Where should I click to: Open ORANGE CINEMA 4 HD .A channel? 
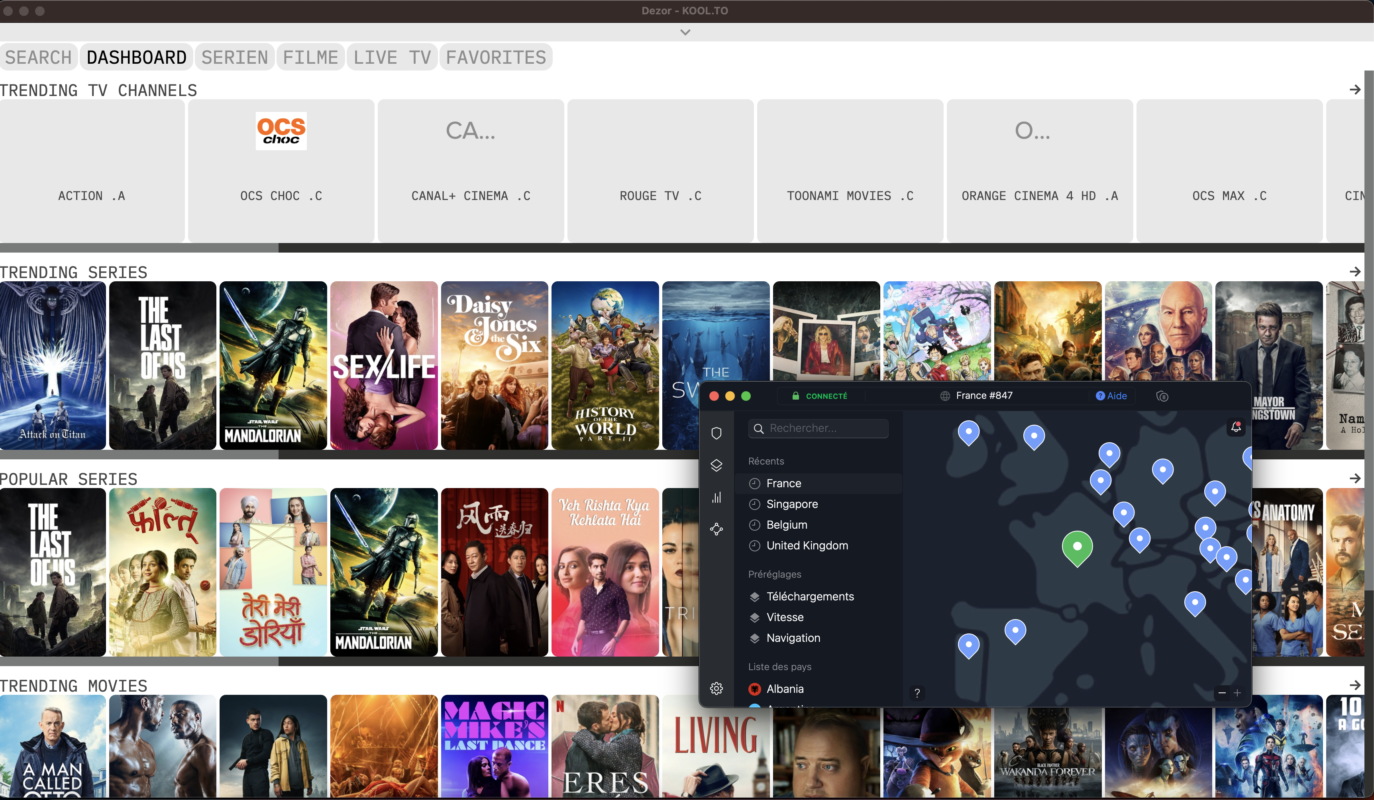[1040, 170]
